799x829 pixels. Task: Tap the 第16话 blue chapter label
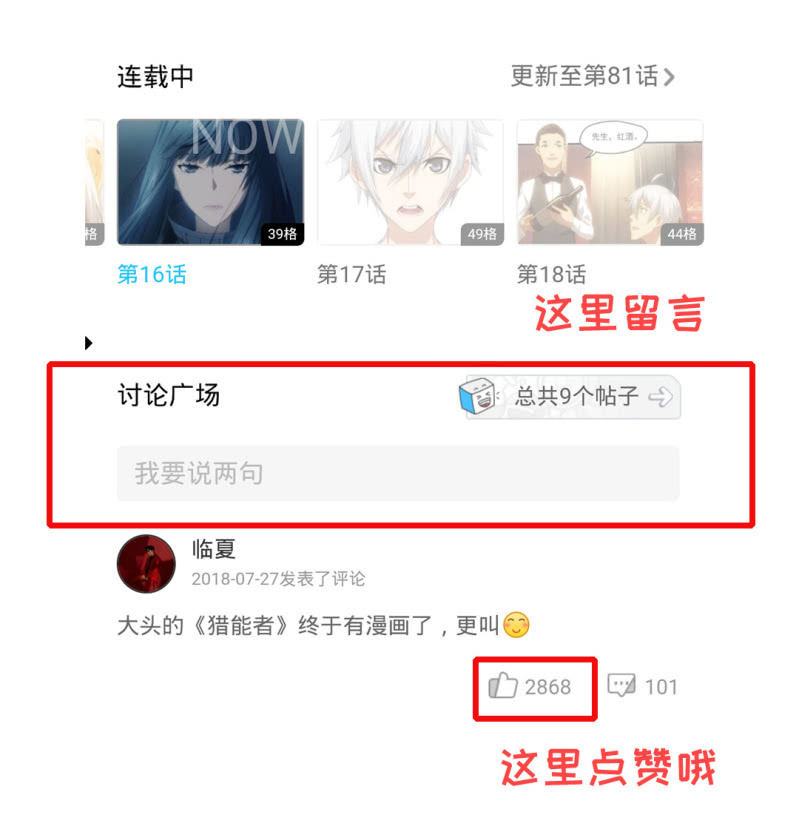152,275
